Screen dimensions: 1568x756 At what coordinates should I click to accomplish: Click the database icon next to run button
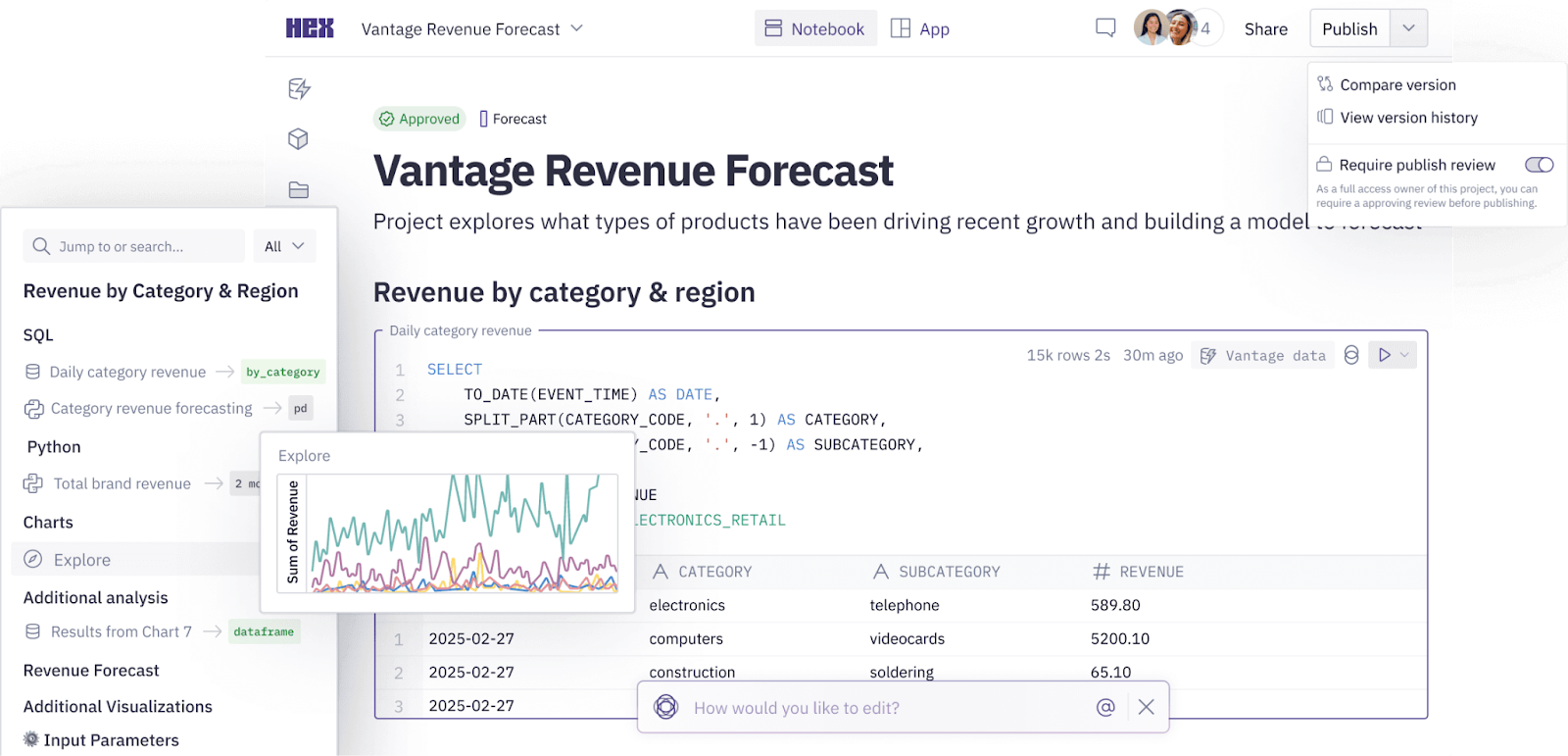click(x=1351, y=355)
